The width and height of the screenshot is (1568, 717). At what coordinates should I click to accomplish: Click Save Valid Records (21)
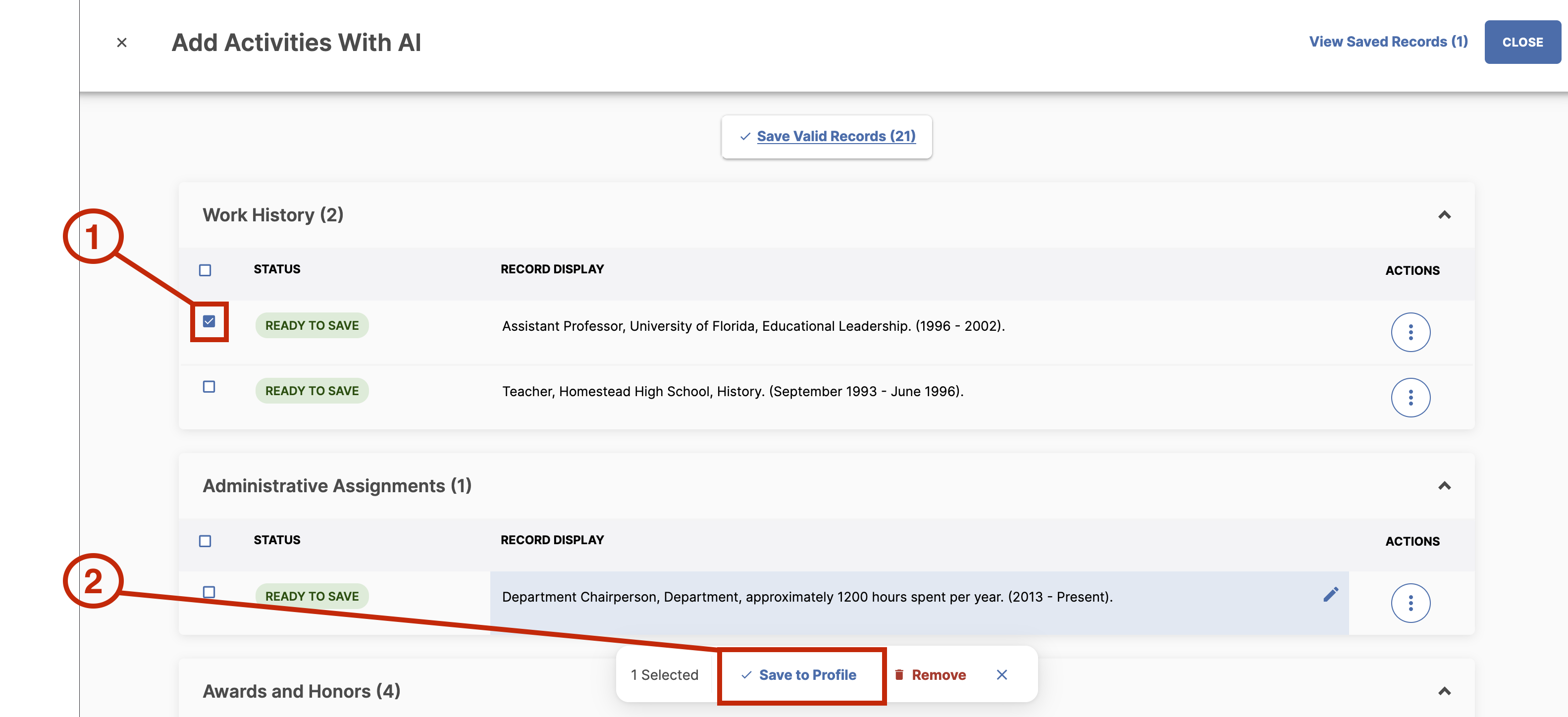[827, 136]
